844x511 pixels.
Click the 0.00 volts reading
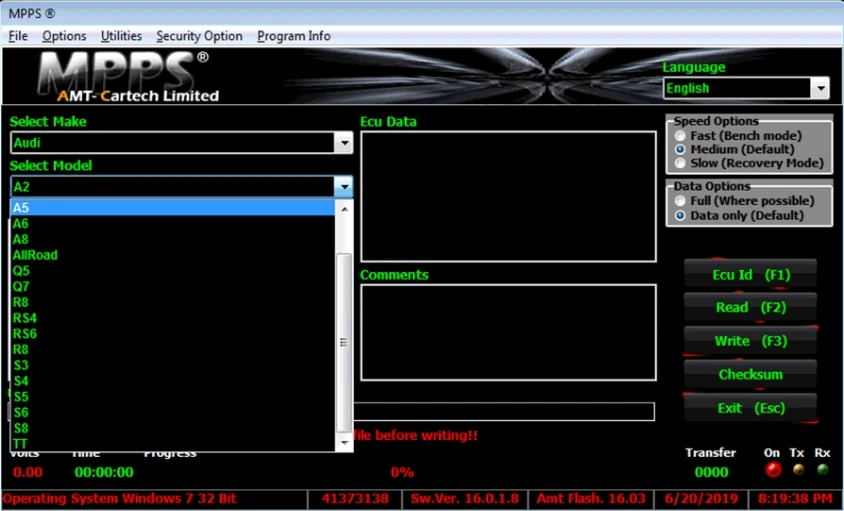[28, 472]
